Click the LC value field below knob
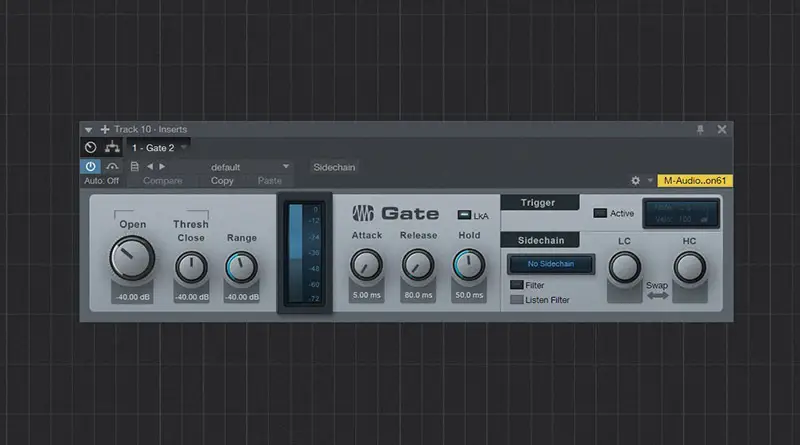Image resolution: width=800 pixels, height=445 pixels. pos(624,296)
